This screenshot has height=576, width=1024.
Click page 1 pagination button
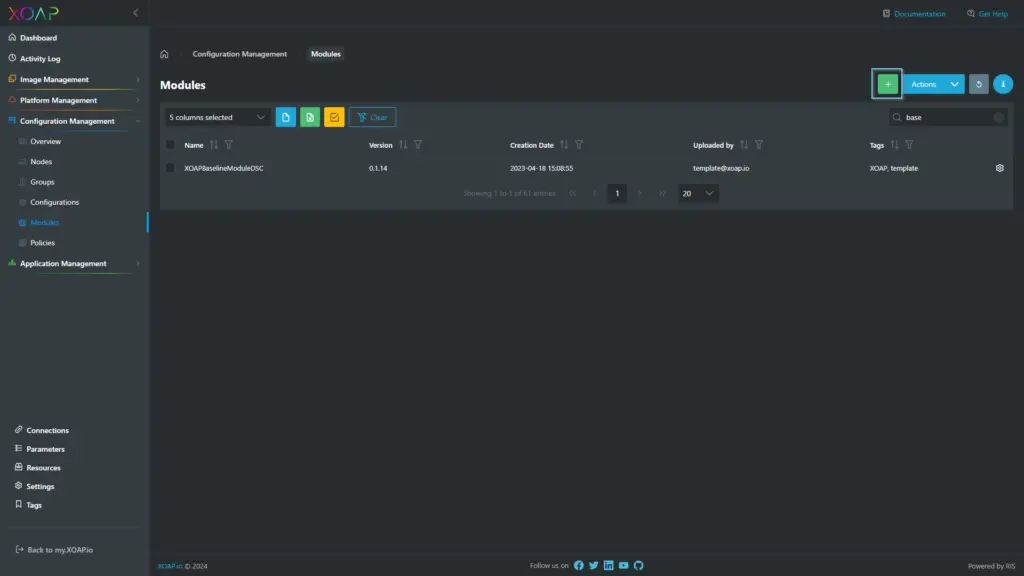[616, 193]
